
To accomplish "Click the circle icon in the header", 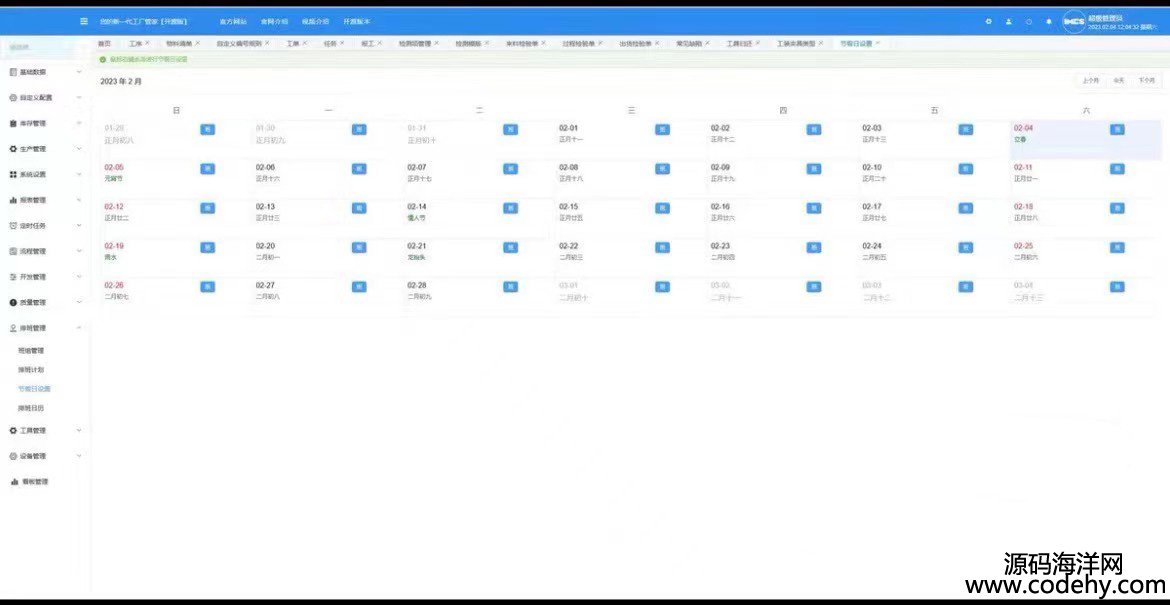I will [1029, 22].
